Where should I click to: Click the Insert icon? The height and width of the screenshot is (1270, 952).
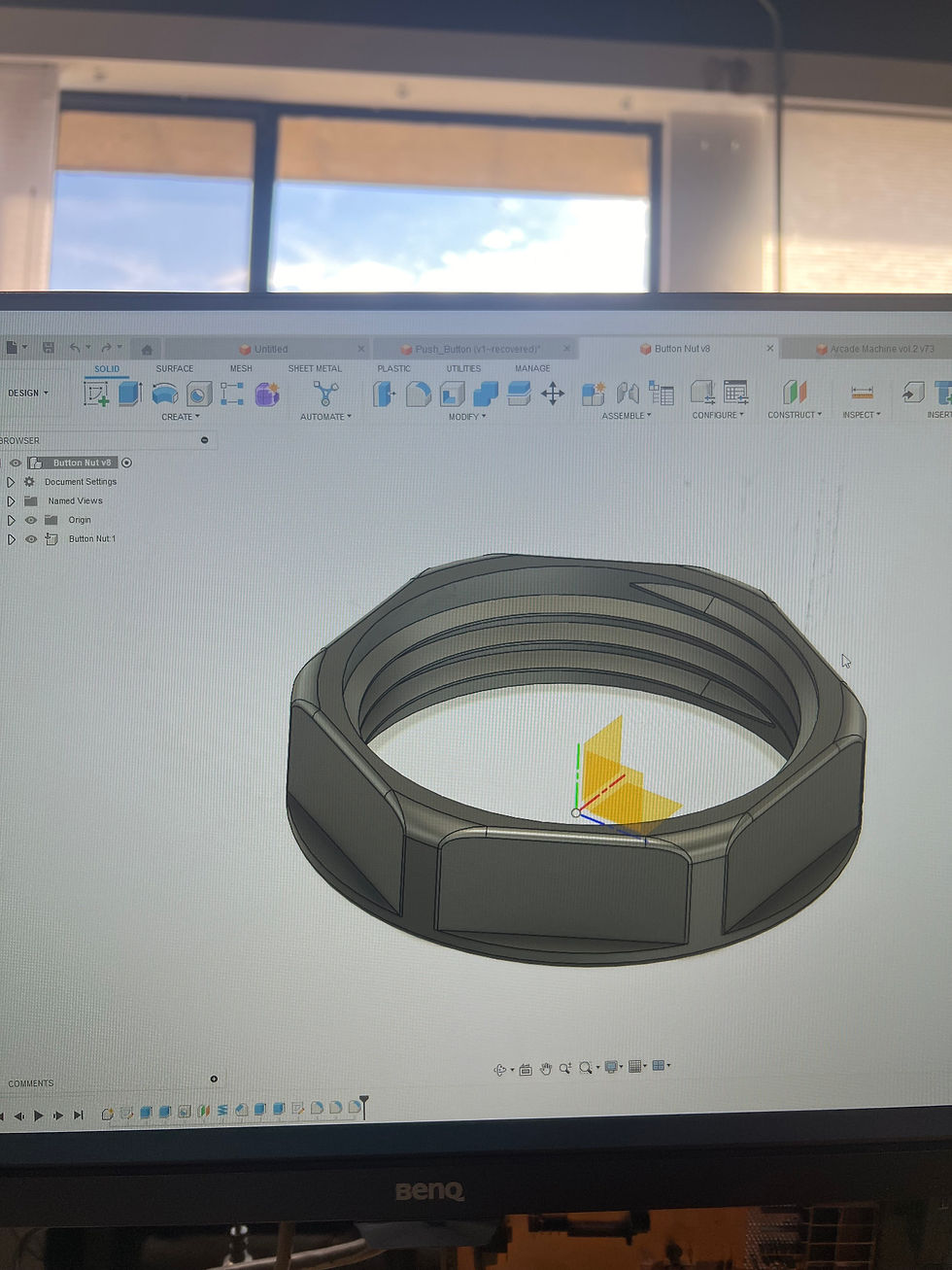[913, 392]
